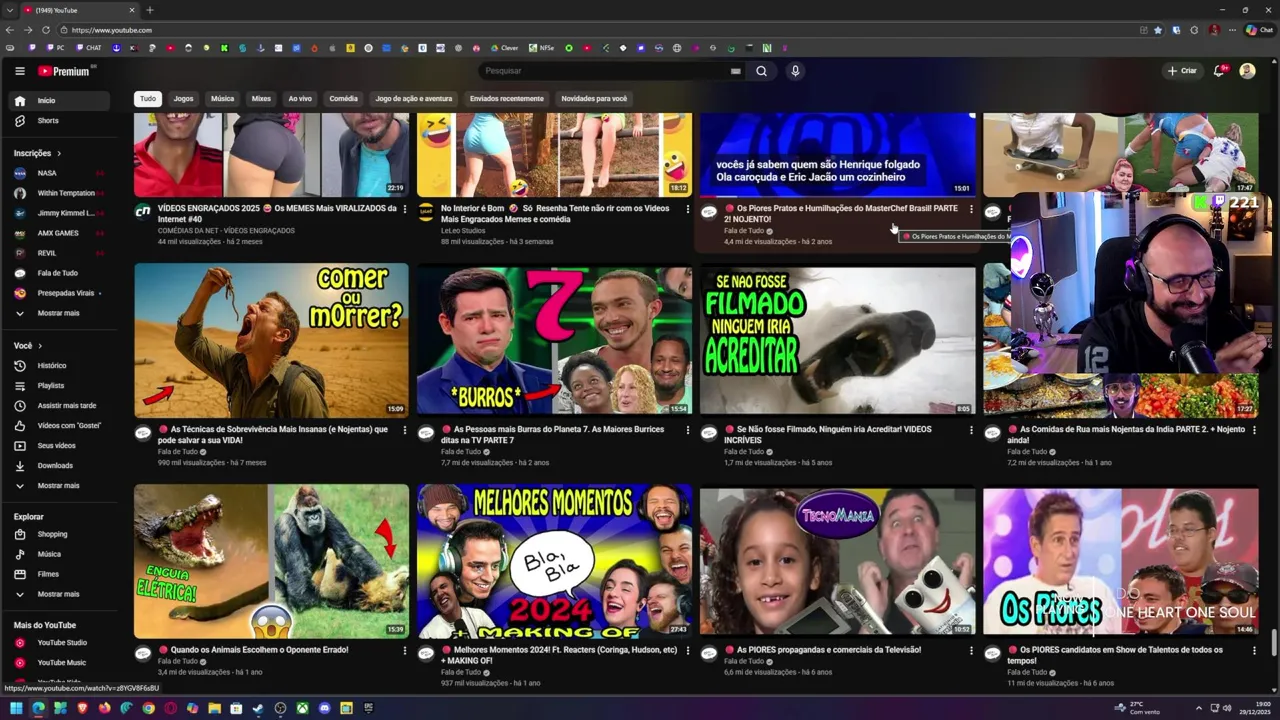Image resolution: width=1280 pixels, height=720 pixels.
Task: Open options for Vídeos Engraçados 2025
Action: point(404,209)
